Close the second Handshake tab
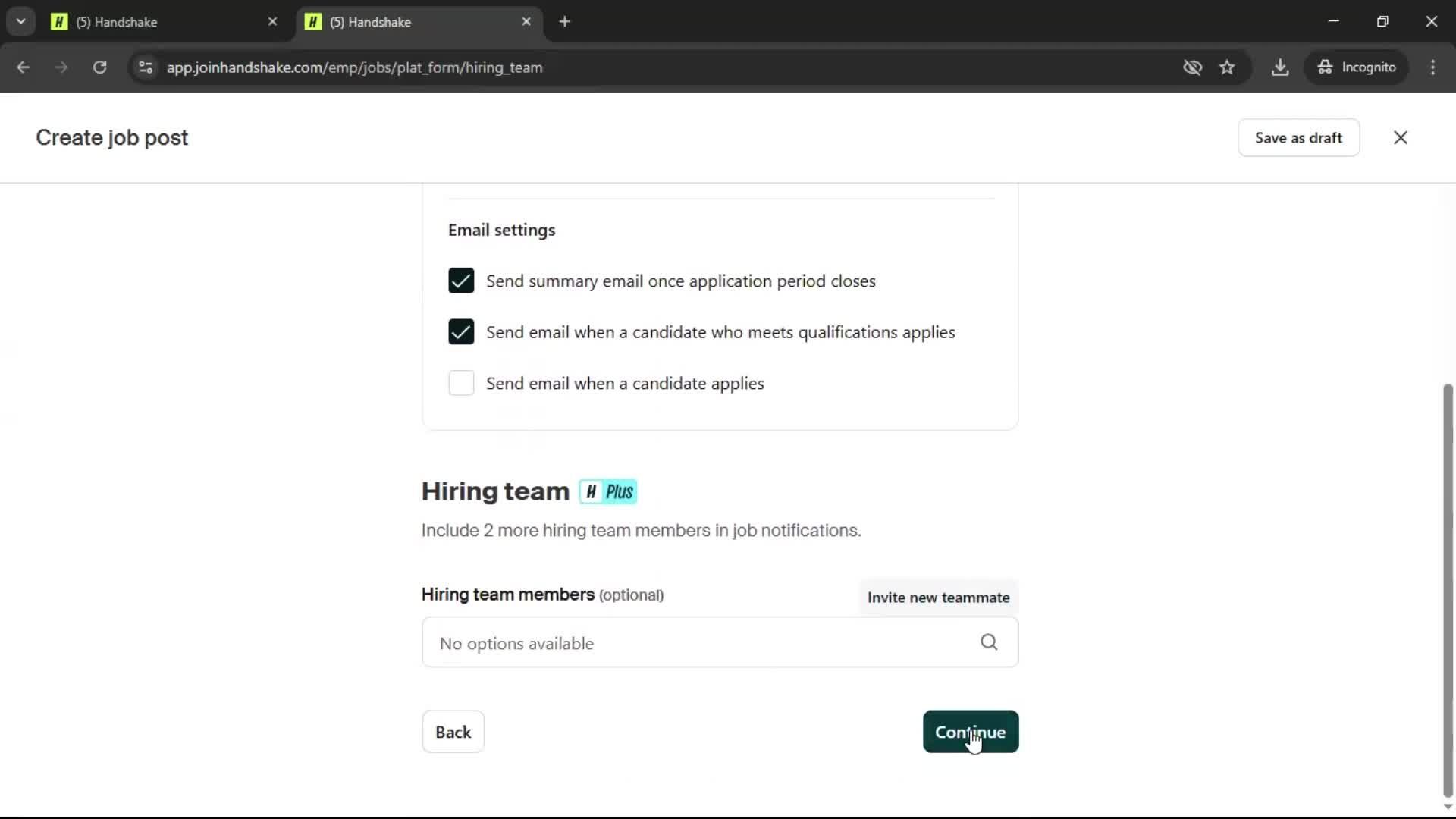The image size is (1456, 819). click(x=526, y=22)
